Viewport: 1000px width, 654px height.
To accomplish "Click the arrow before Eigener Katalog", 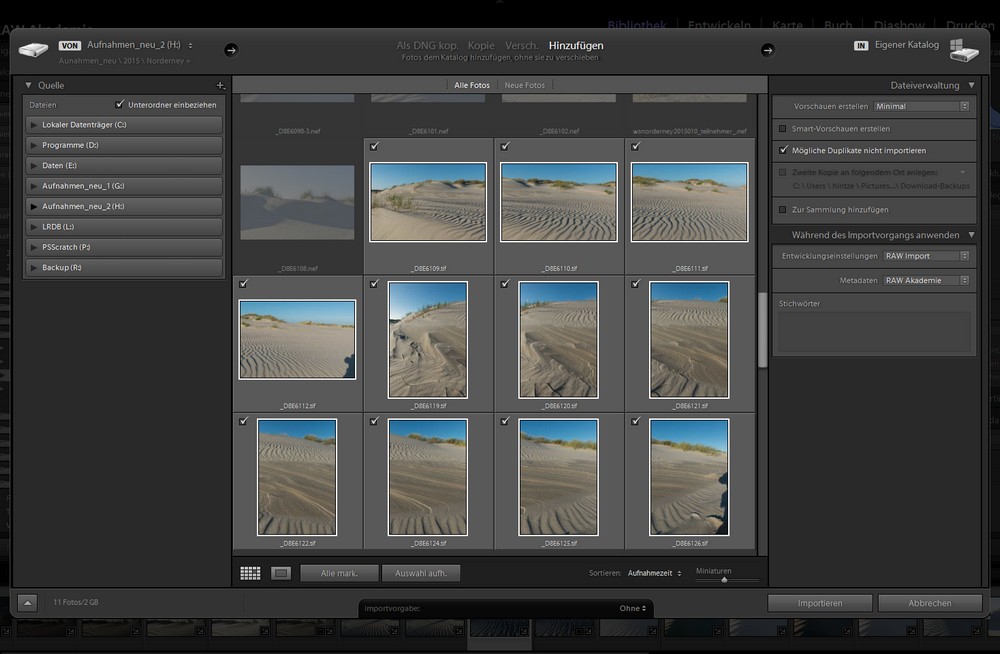I will [x=768, y=50].
